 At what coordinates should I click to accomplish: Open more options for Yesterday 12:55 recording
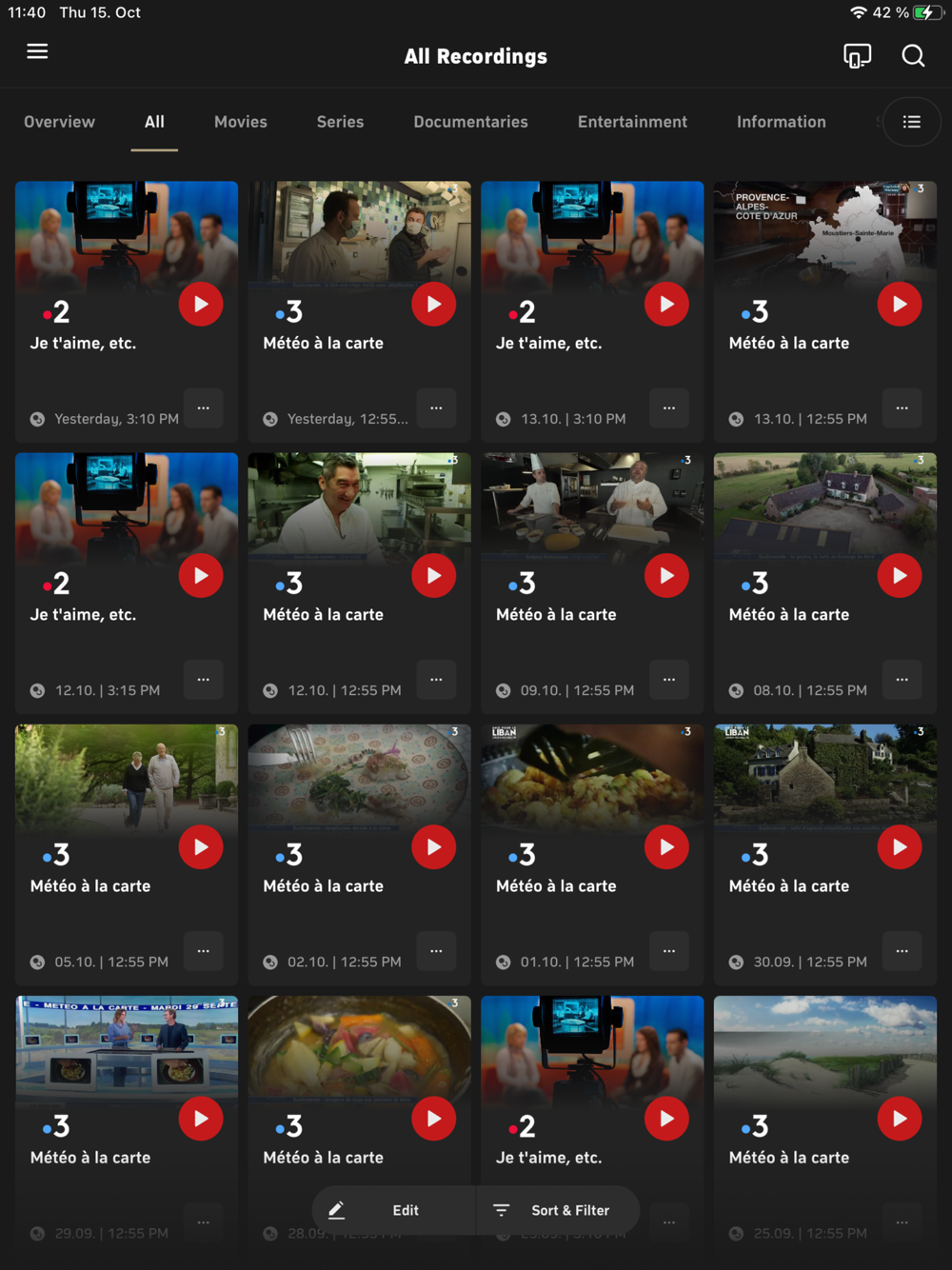click(x=436, y=407)
